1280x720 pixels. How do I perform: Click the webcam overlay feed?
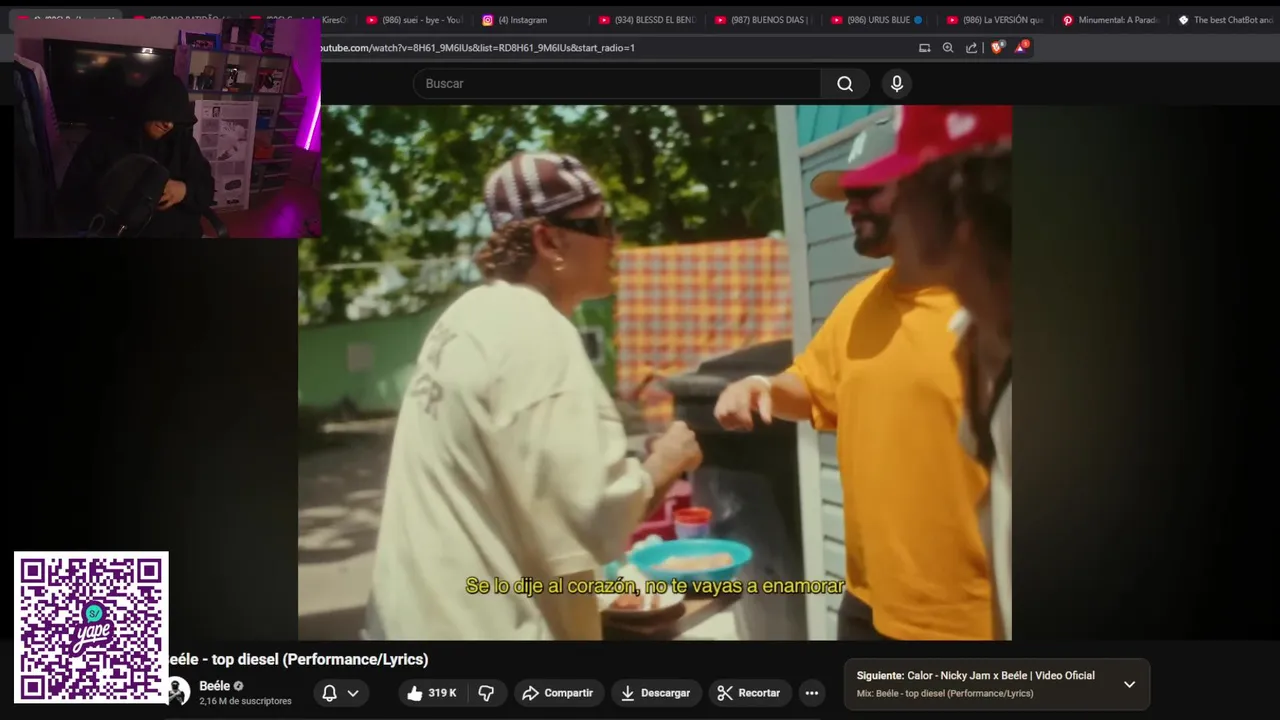(167, 128)
